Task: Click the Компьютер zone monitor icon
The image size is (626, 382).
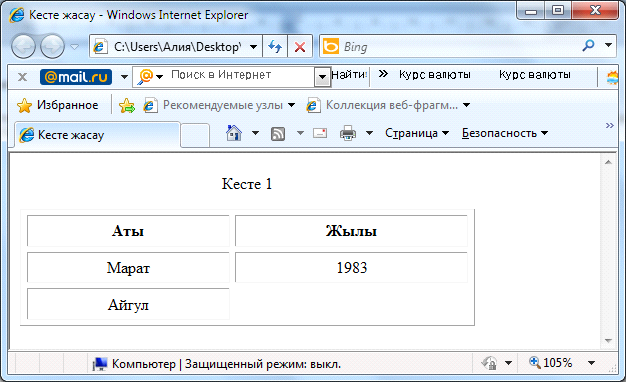Action: [100, 364]
